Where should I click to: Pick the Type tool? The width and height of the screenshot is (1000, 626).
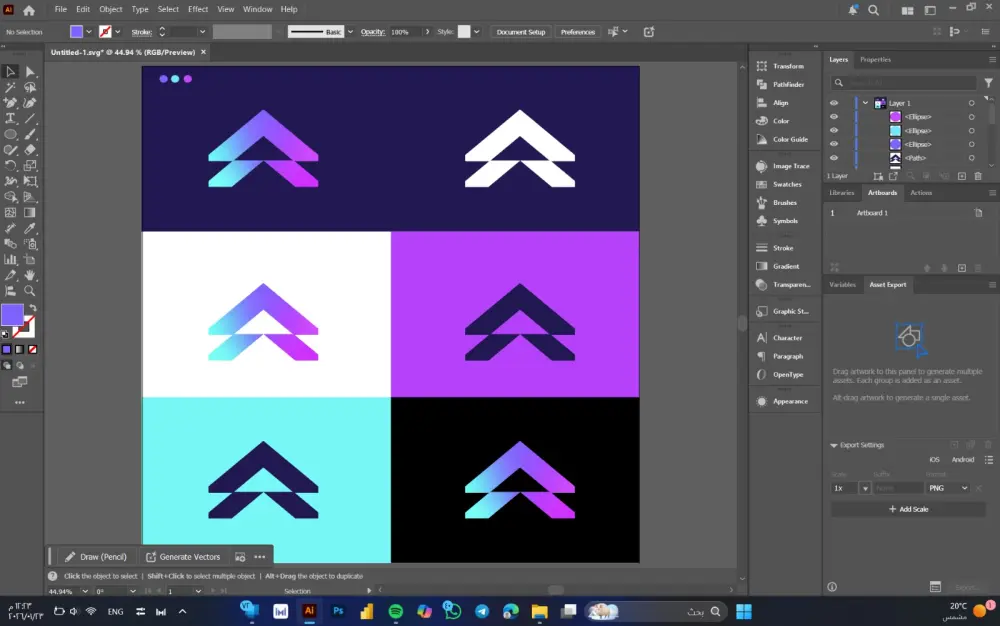(11, 119)
